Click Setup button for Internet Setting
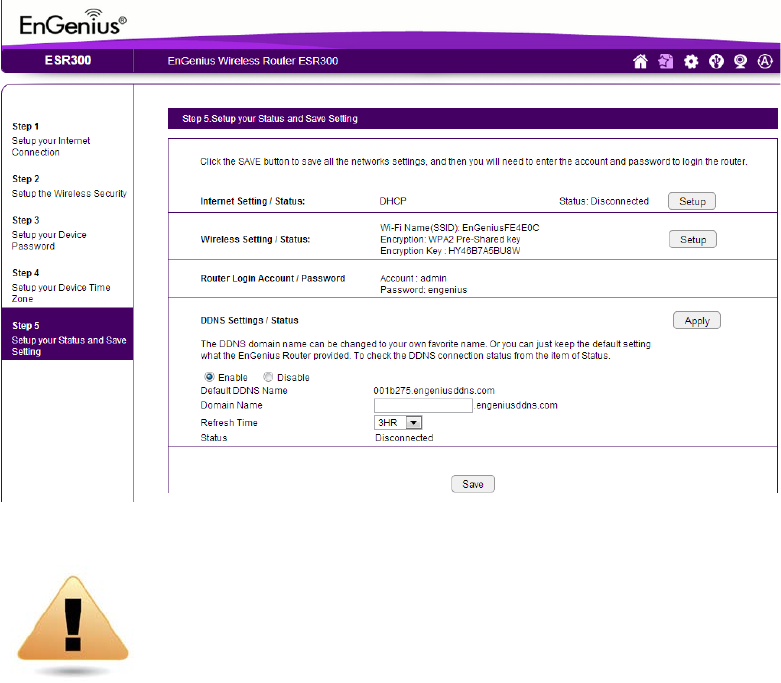The image size is (781, 683). [x=692, y=201]
